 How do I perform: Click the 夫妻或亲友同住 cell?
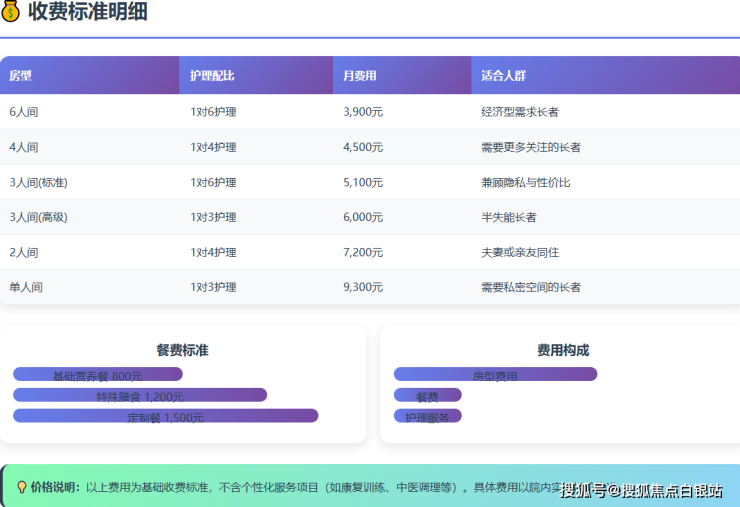(x=521, y=252)
